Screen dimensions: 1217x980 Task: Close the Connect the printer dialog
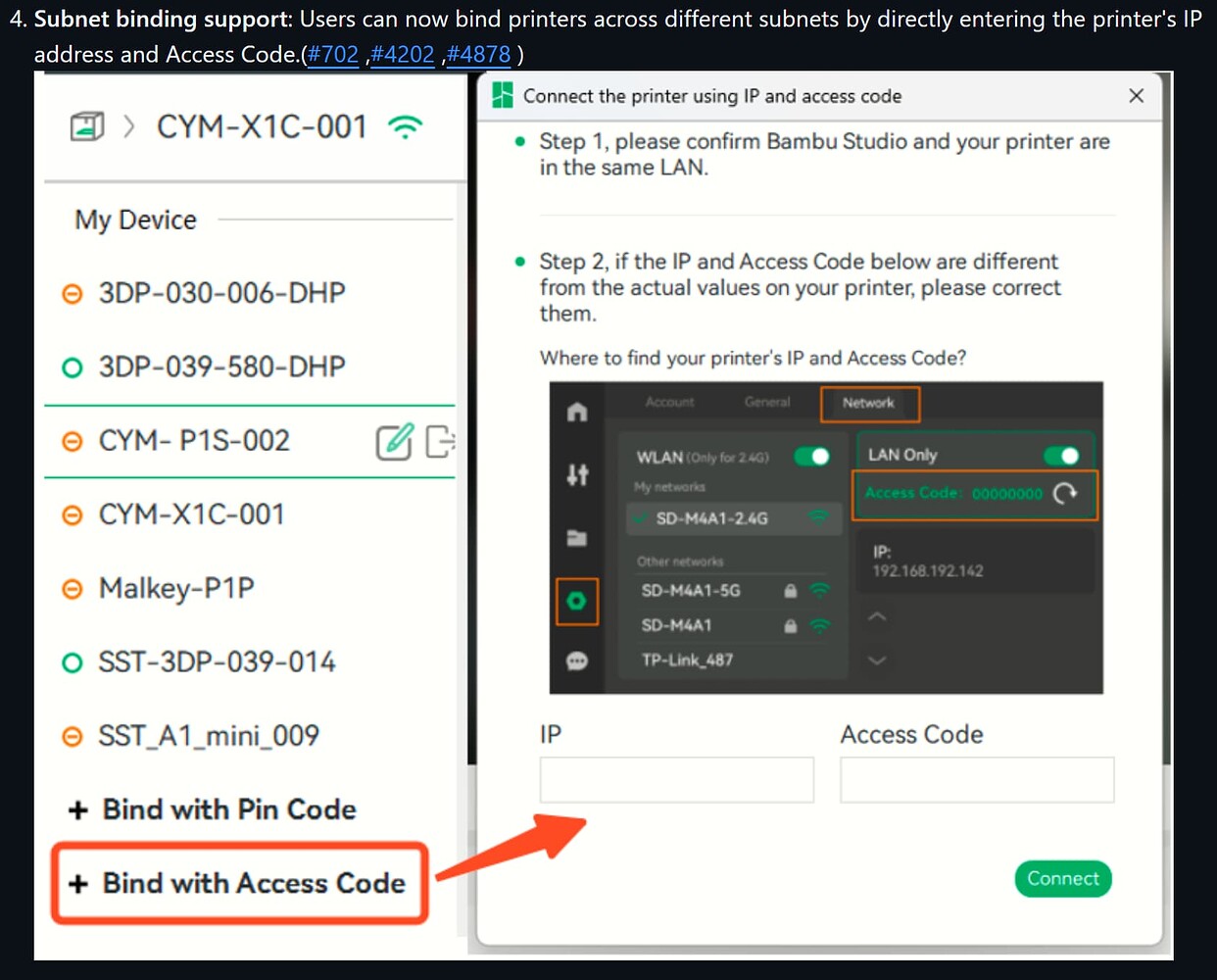[1136, 96]
